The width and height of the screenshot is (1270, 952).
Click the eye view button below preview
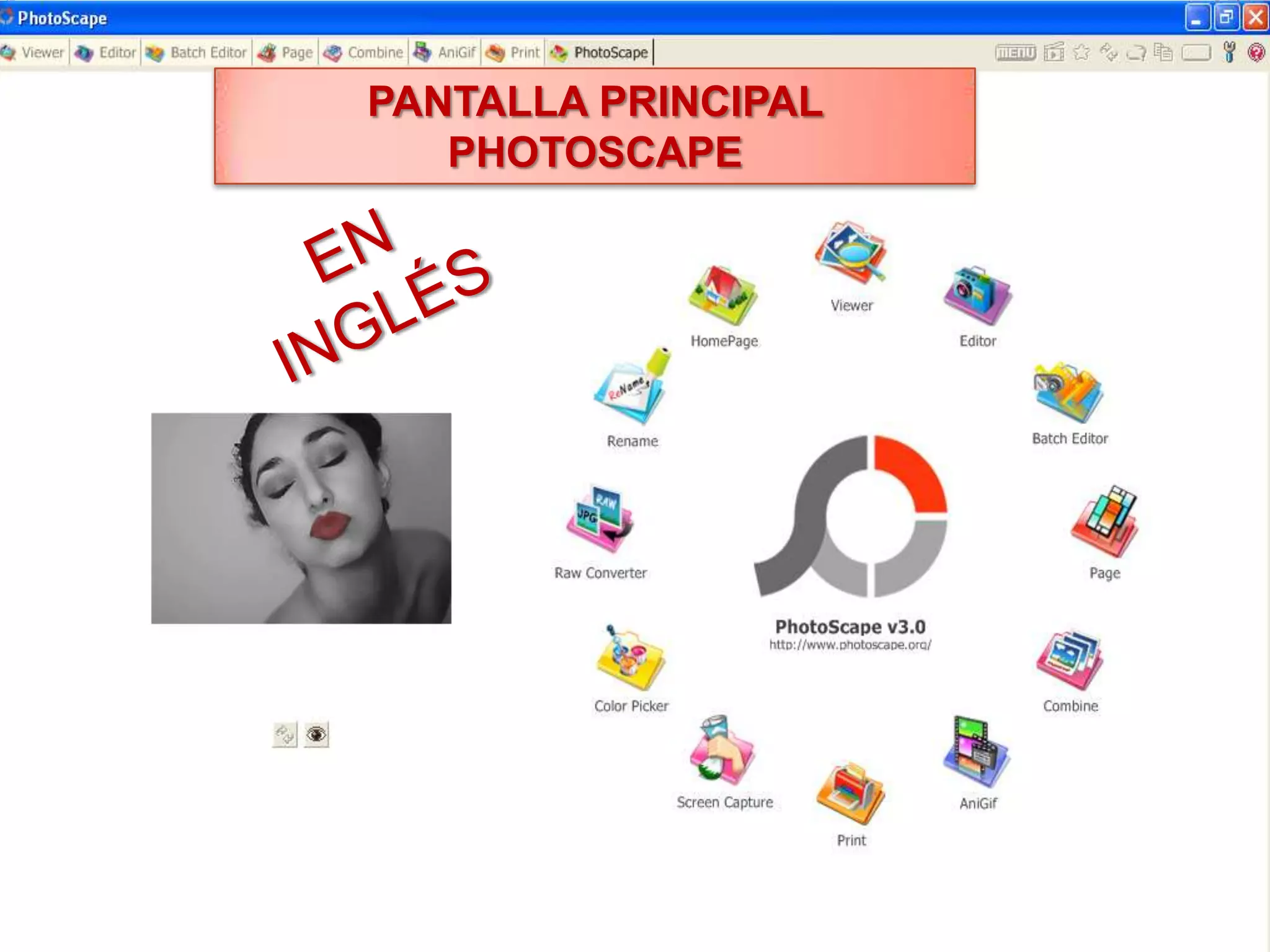click(316, 734)
